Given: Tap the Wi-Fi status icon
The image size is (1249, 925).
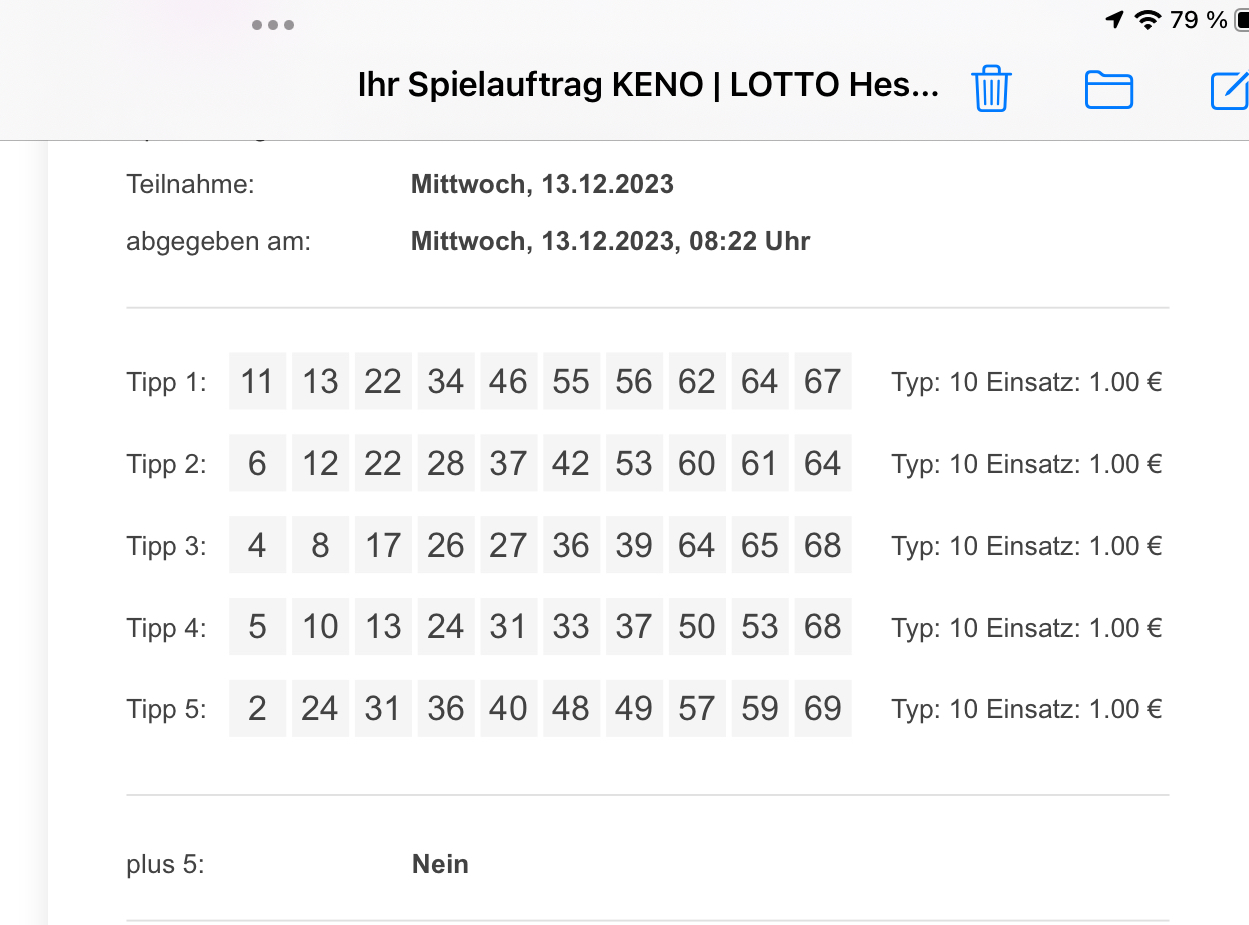Looking at the screenshot, I should coord(1148,20).
